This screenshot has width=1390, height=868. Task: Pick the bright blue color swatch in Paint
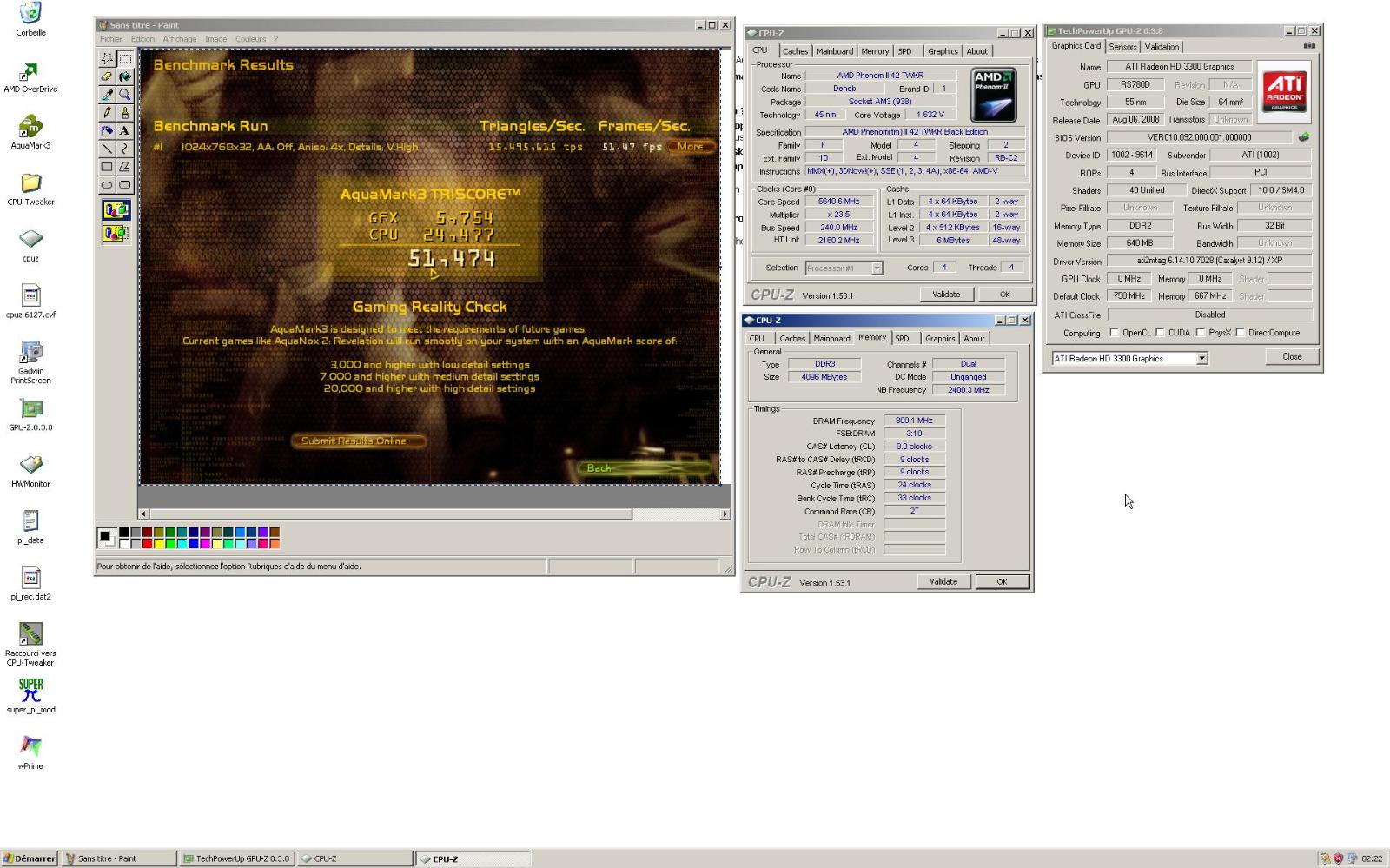coord(194,544)
